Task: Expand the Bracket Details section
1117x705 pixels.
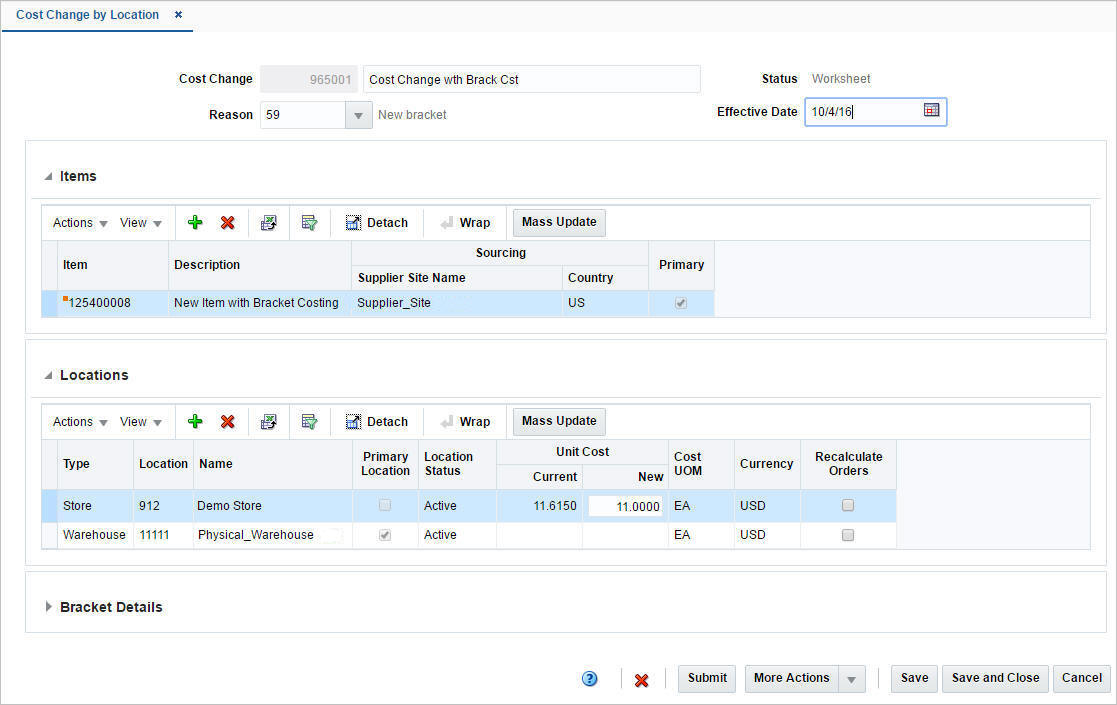Action: [x=48, y=607]
